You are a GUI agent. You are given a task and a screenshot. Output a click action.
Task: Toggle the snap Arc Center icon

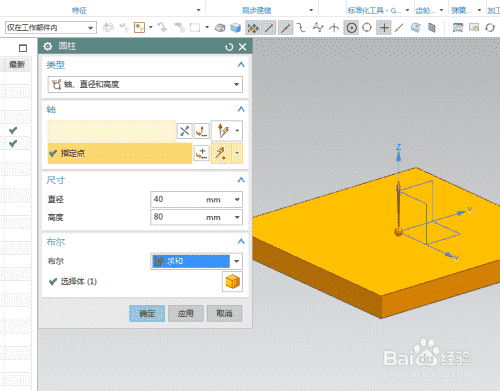point(351,28)
